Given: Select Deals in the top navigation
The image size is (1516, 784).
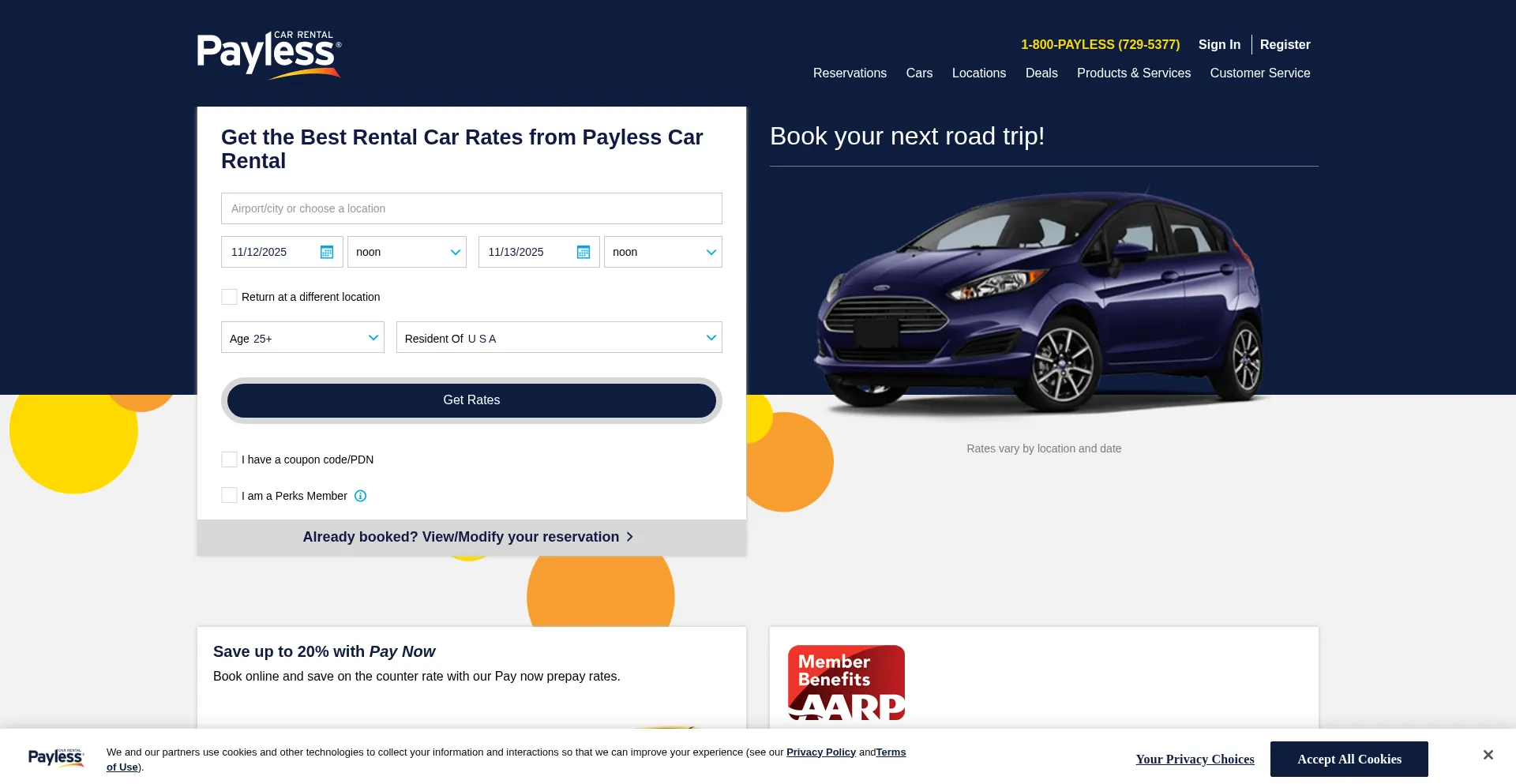Looking at the screenshot, I should (1041, 73).
